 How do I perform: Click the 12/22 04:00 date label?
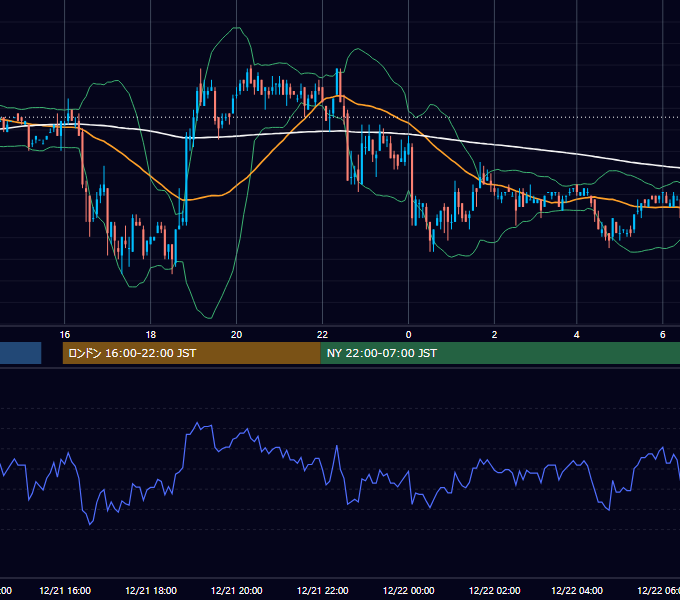577,590
